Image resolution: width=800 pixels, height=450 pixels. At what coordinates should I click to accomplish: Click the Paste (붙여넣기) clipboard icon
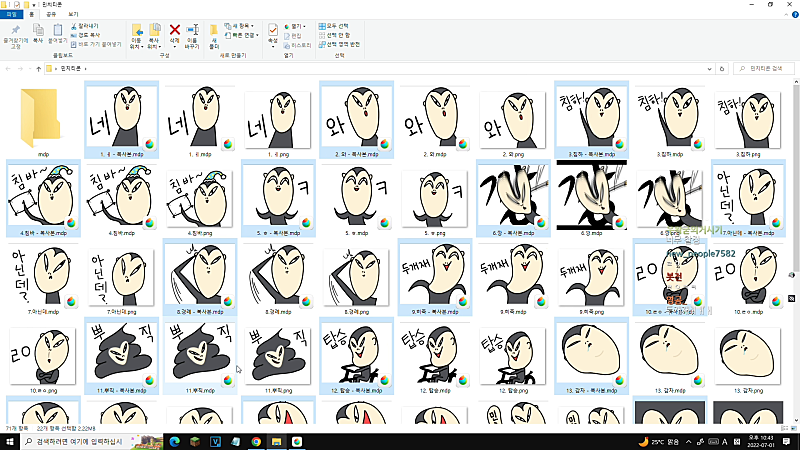(x=58, y=32)
